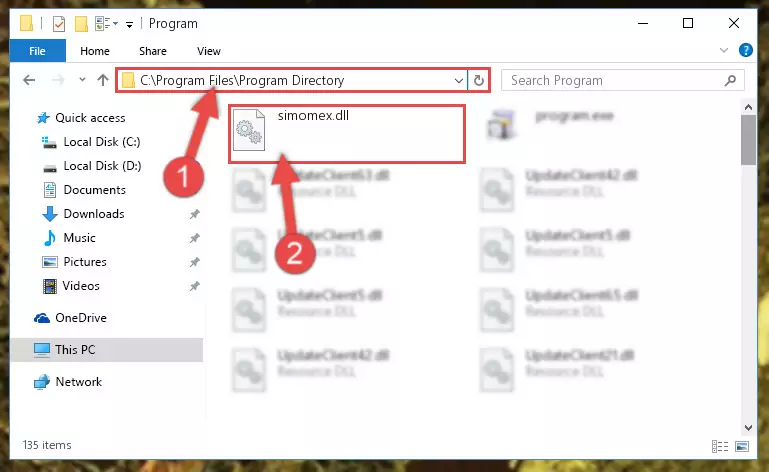Open the recent locations dropdown arrow
Viewport: 769px width, 472px height.
82,79
